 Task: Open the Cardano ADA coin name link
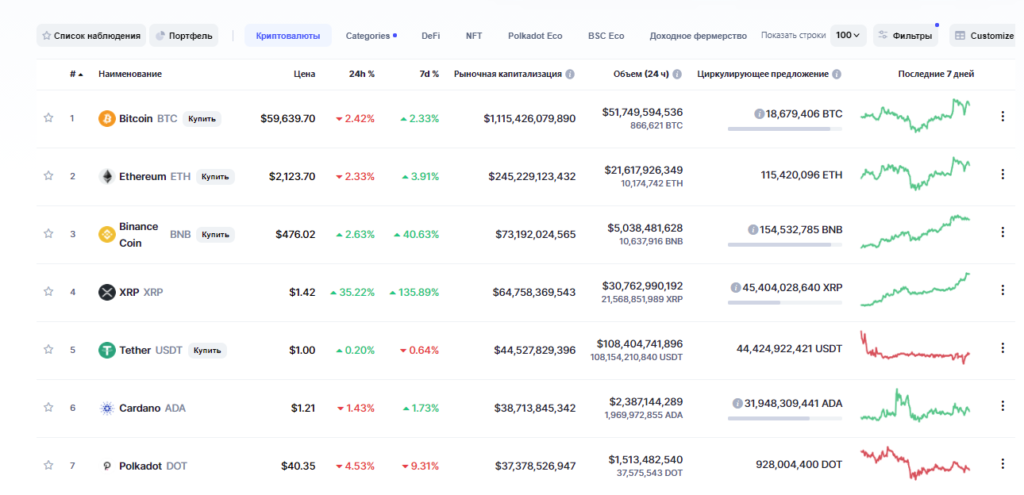coord(152,408)
